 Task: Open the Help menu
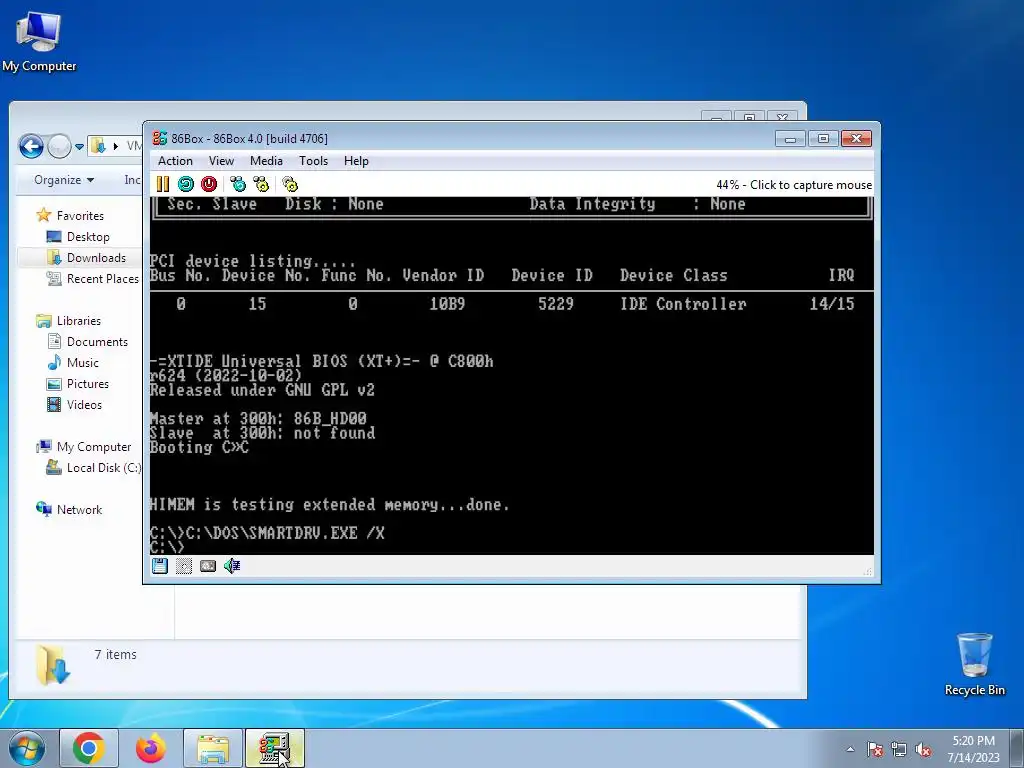pos(357,161)
